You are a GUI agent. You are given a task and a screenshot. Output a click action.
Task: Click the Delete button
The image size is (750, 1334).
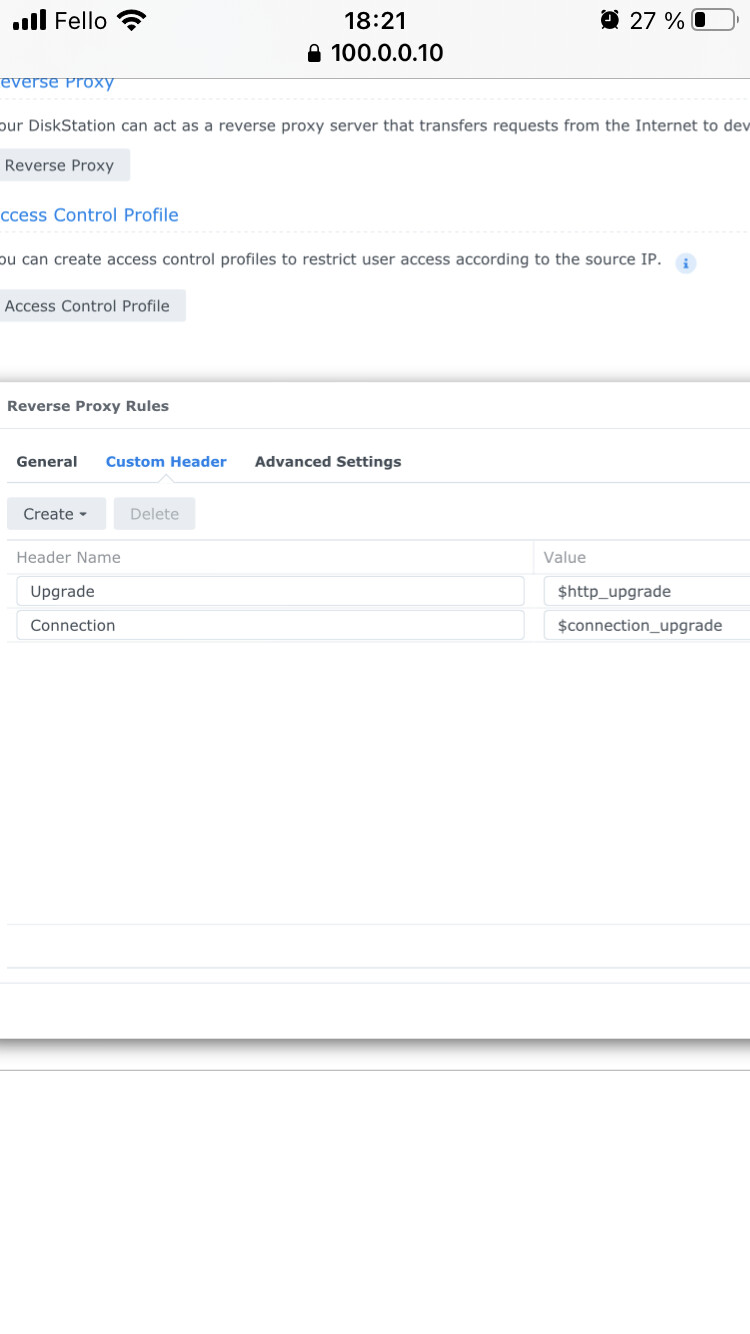[x=154, y=514]
